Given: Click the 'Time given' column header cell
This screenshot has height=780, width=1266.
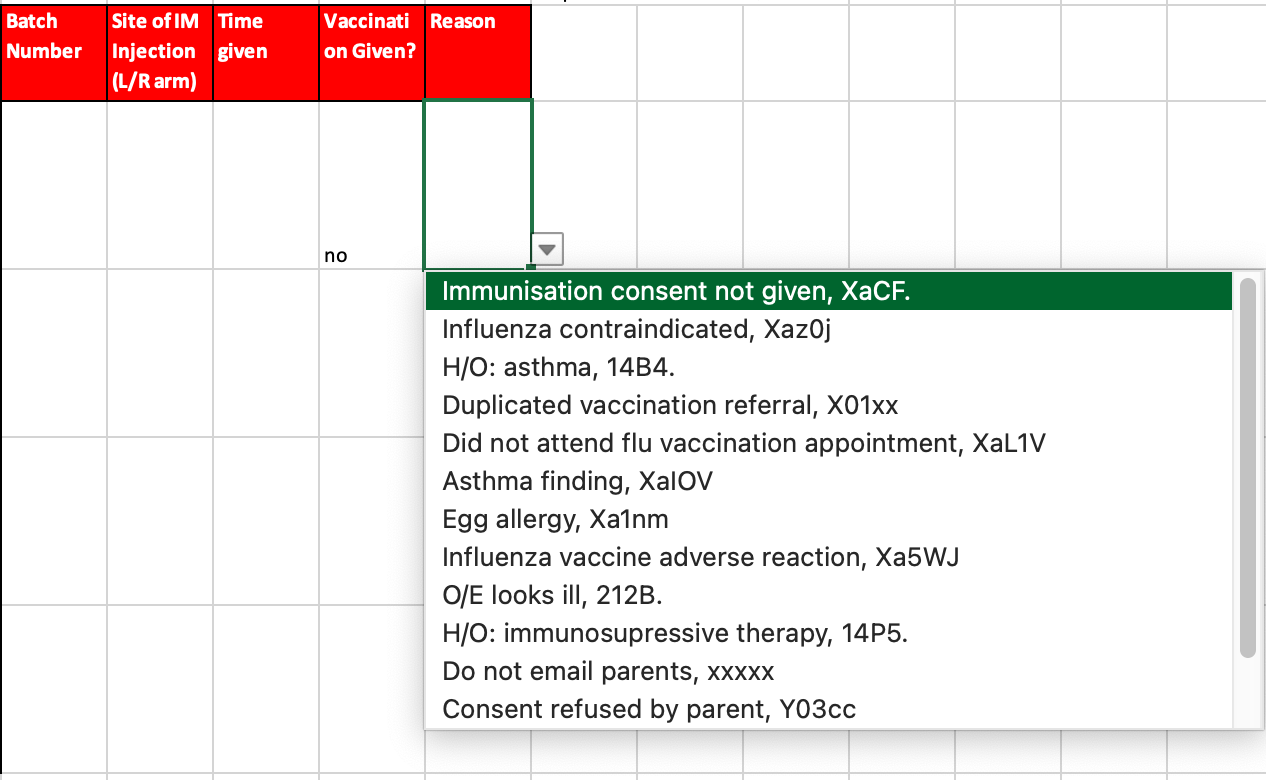Looking at the screenshot, I should [x=266, y=52].
